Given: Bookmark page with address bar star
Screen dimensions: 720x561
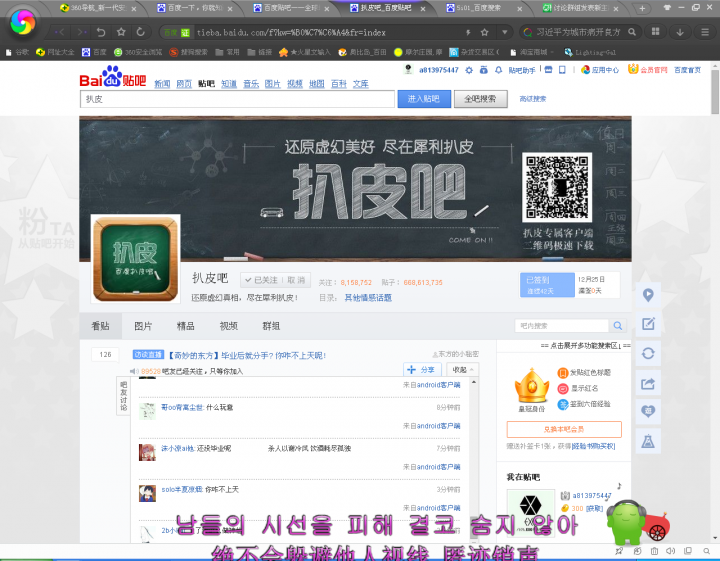Looking at the screenshot, I should point(484,32).
